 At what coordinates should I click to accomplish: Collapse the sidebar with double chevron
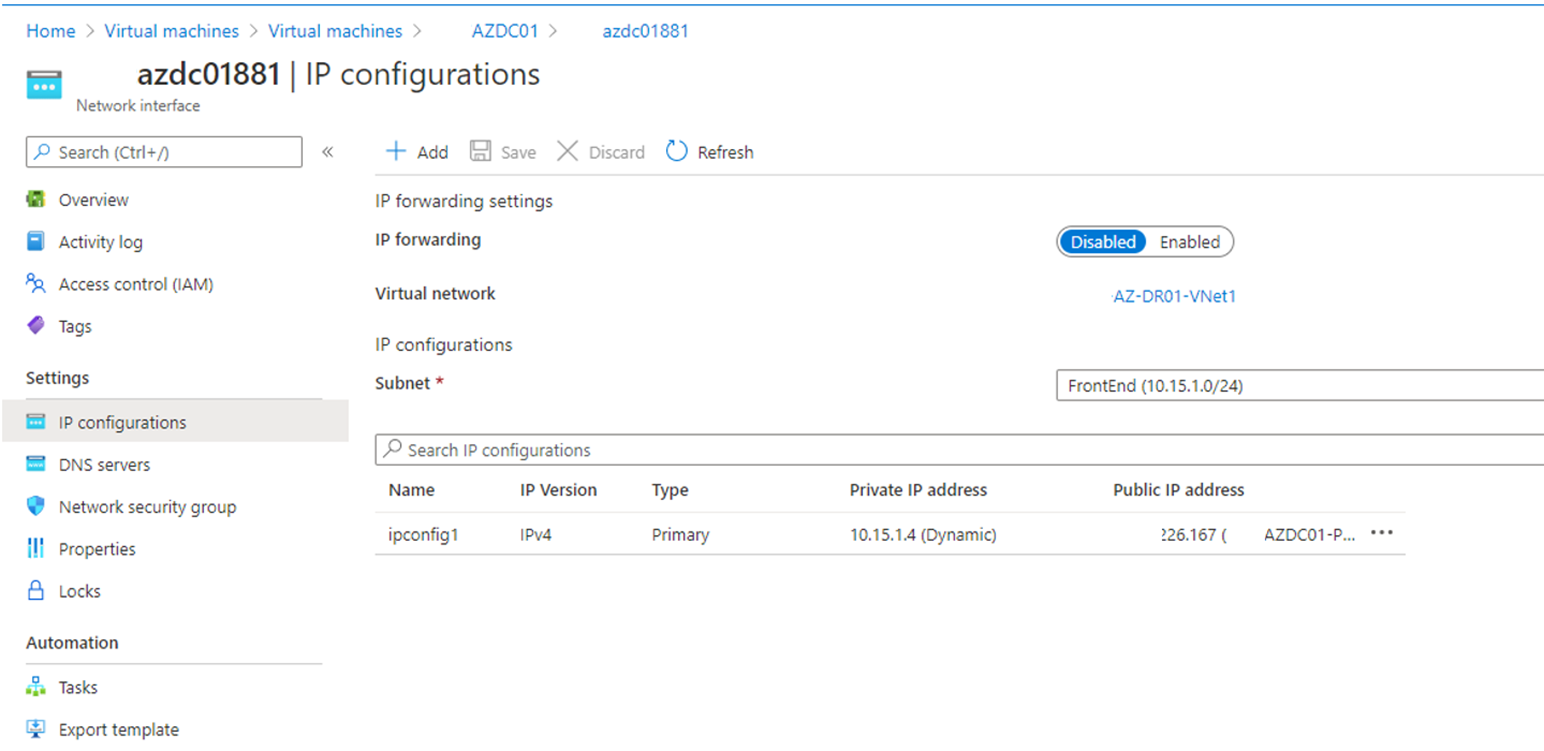coord(327,152)
